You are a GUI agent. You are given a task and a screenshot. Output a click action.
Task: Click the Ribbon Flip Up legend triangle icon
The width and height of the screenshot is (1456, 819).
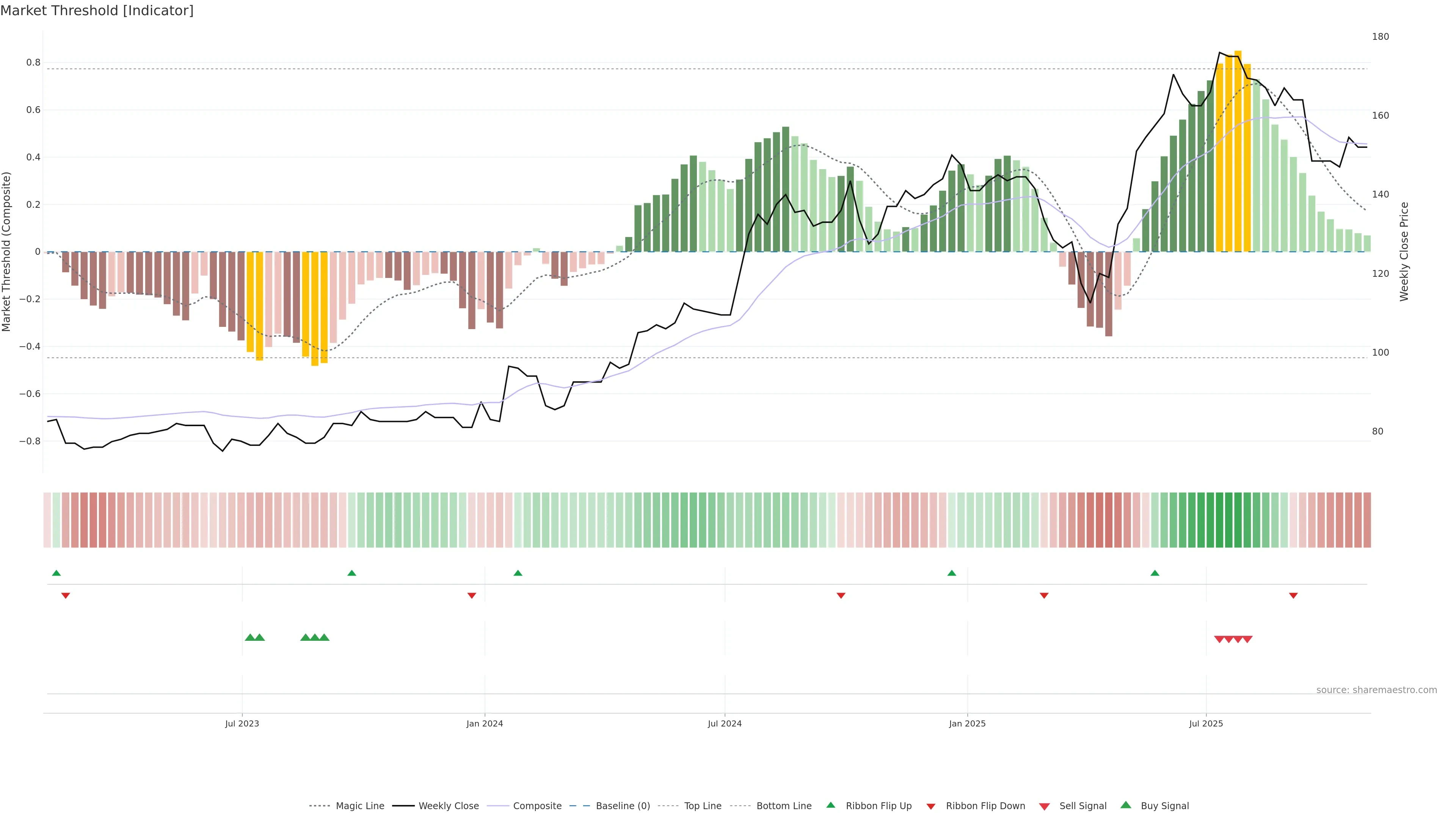click(831, 805)
